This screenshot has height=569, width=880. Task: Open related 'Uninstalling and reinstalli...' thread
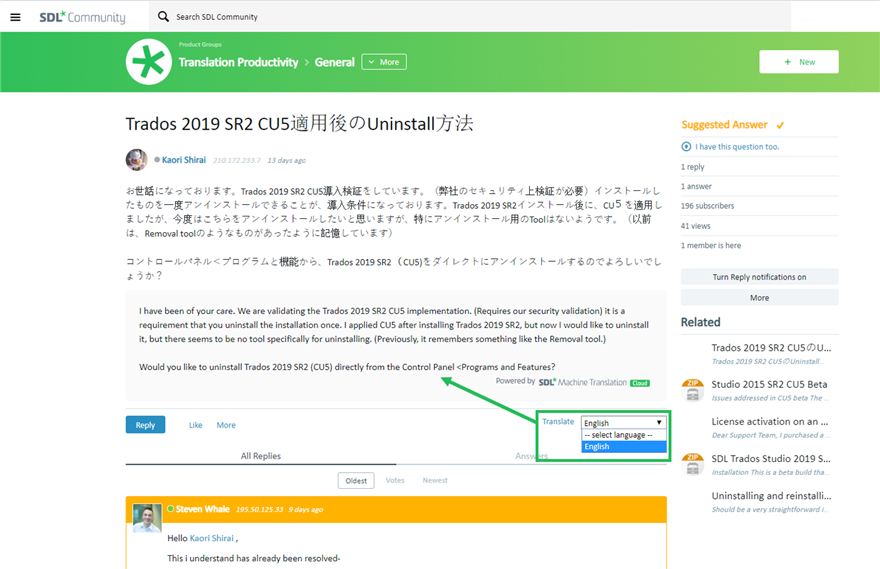771,495
